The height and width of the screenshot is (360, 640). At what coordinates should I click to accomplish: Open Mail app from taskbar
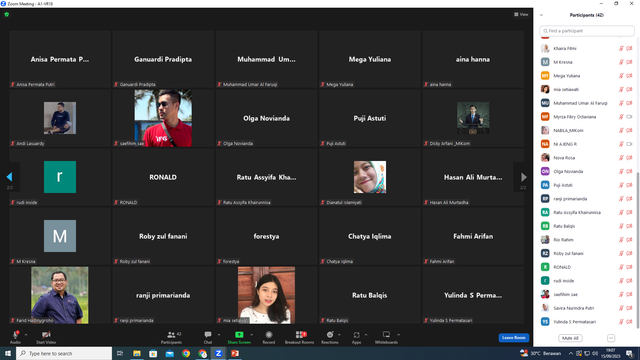click(x=169, y=353)
